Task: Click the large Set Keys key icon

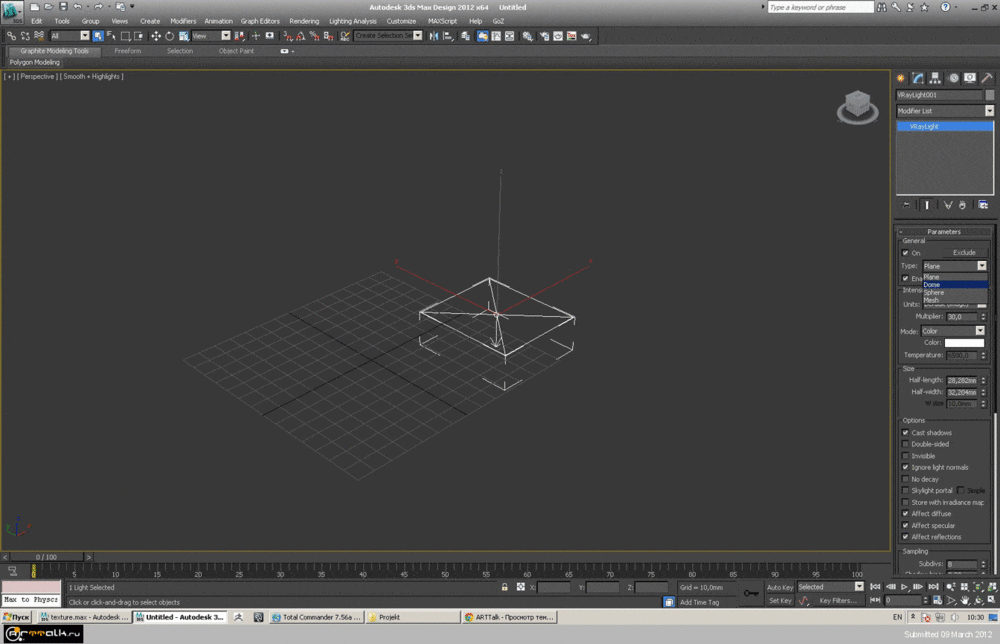Action: pyautogui.click(x=751, y=594)
